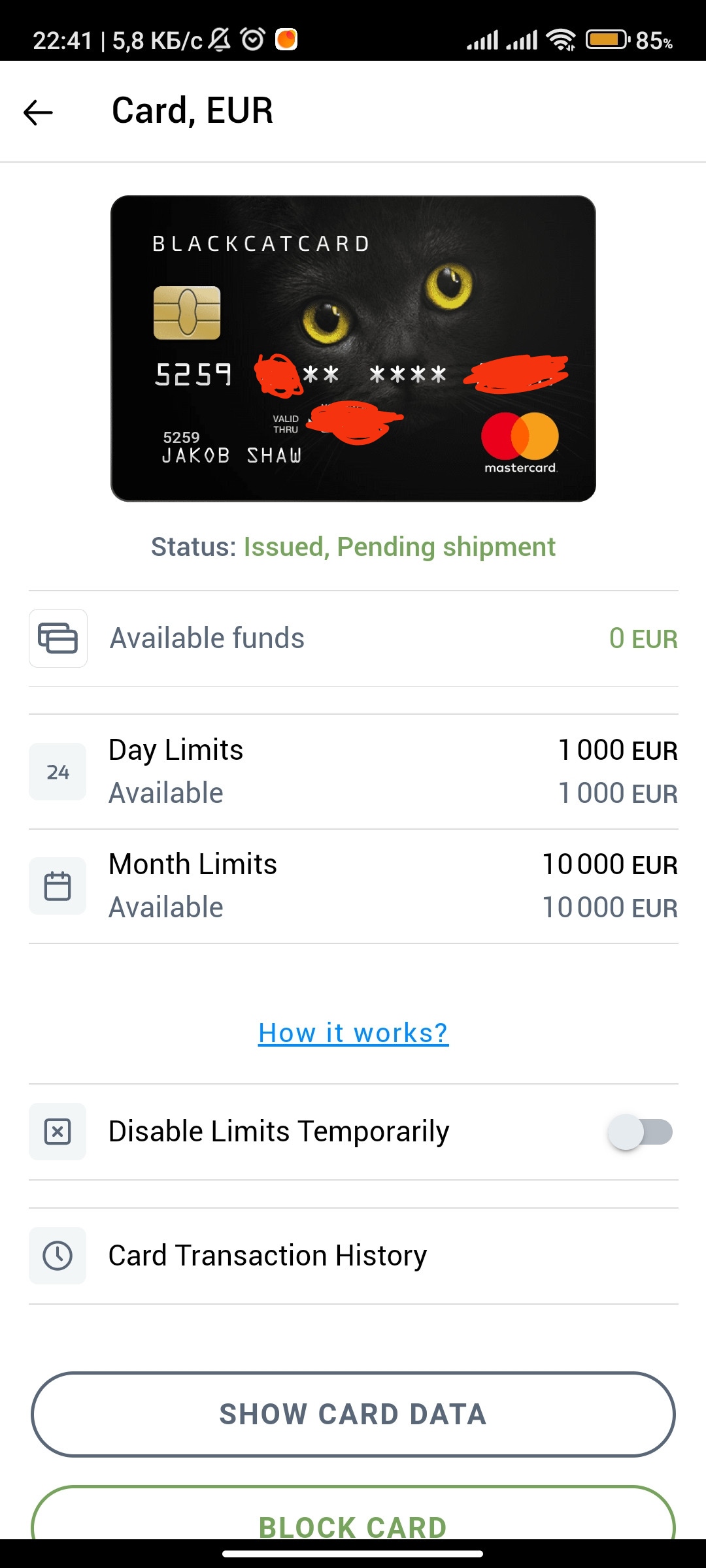Tap the Day Limits 24 icon
This screenshot has width=706, height=1568.
[58, 772]
